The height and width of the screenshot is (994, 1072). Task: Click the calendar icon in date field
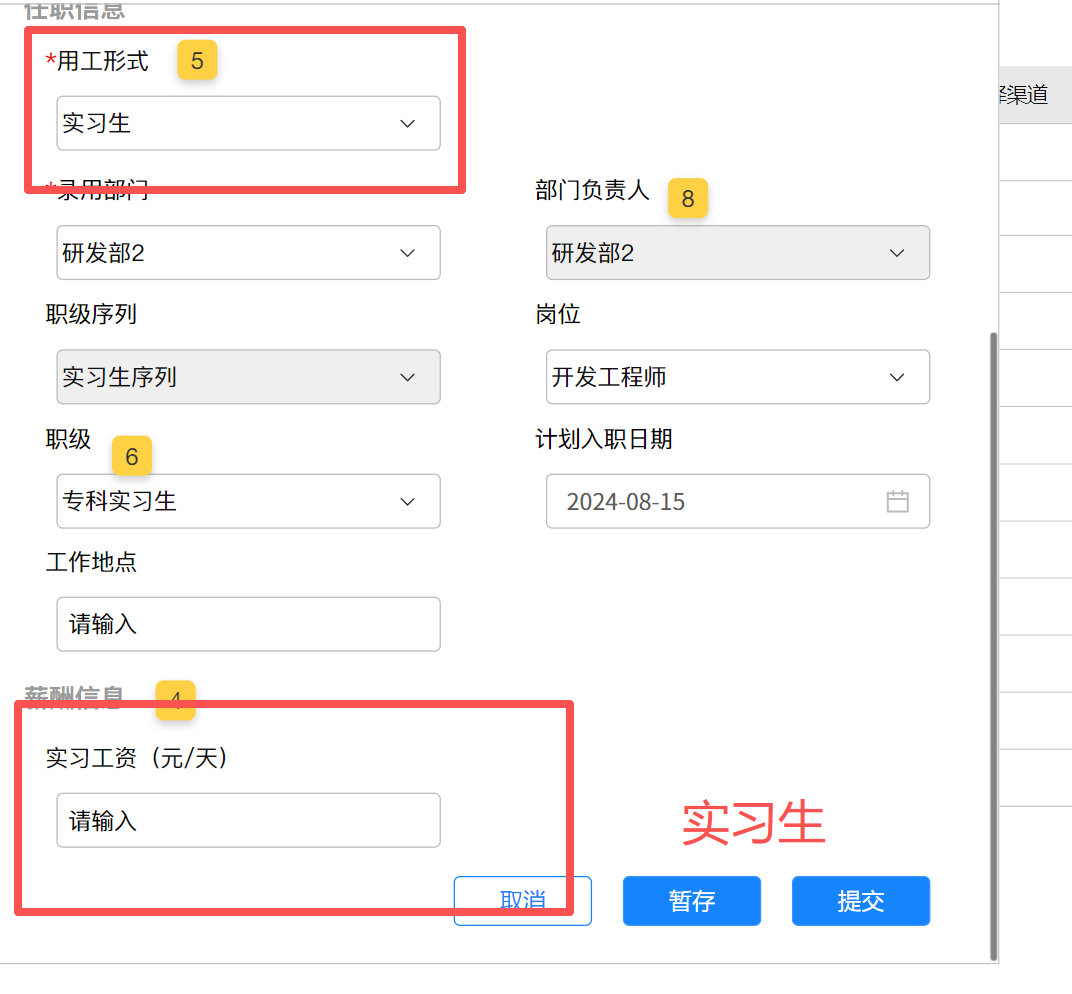point(897,501)
